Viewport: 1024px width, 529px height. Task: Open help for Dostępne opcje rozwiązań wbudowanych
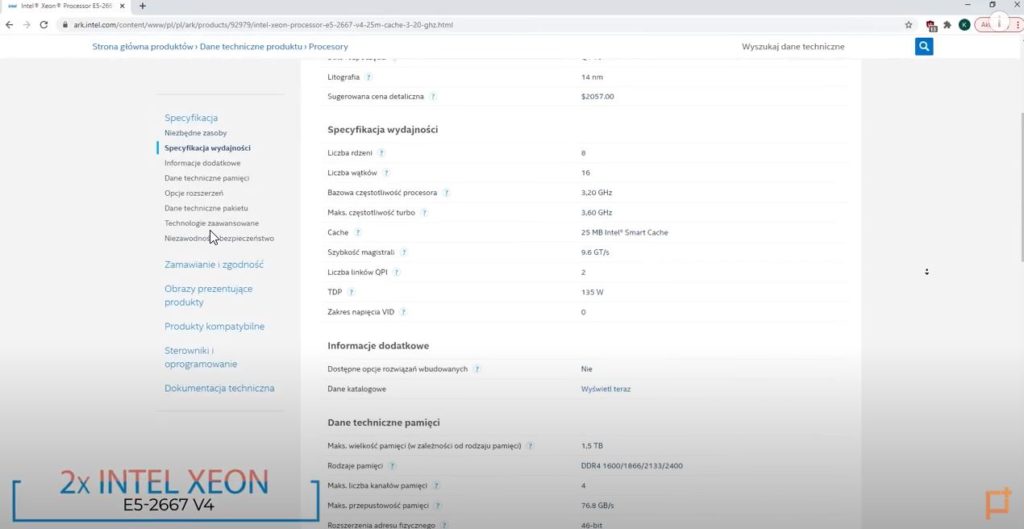pos(477,369)
